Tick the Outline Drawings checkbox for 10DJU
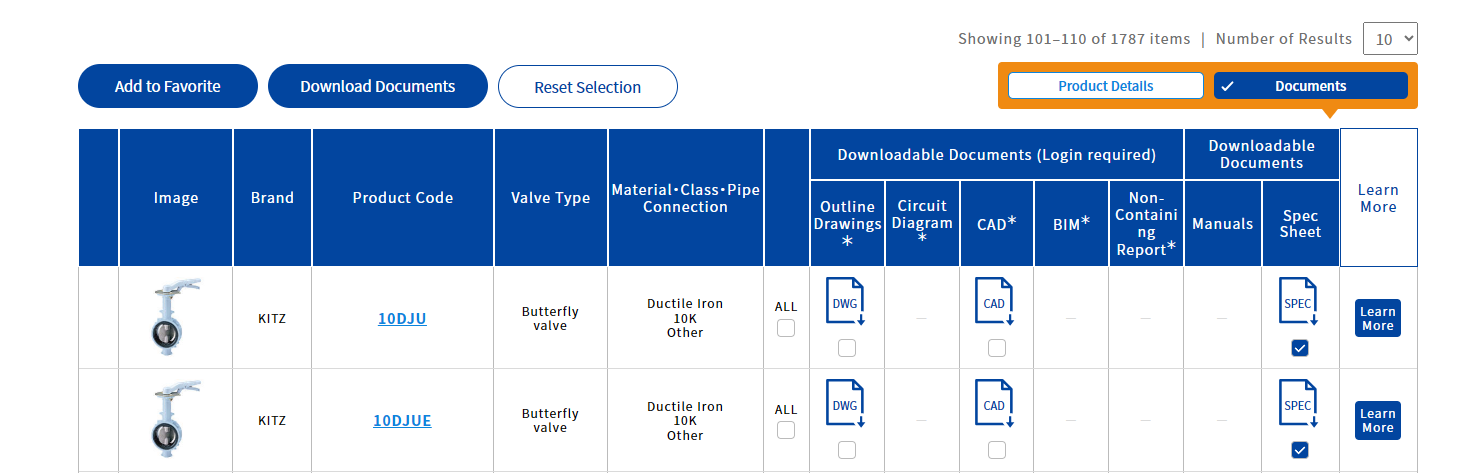The width and height of the screenshot is (1458, 473). 847,348
